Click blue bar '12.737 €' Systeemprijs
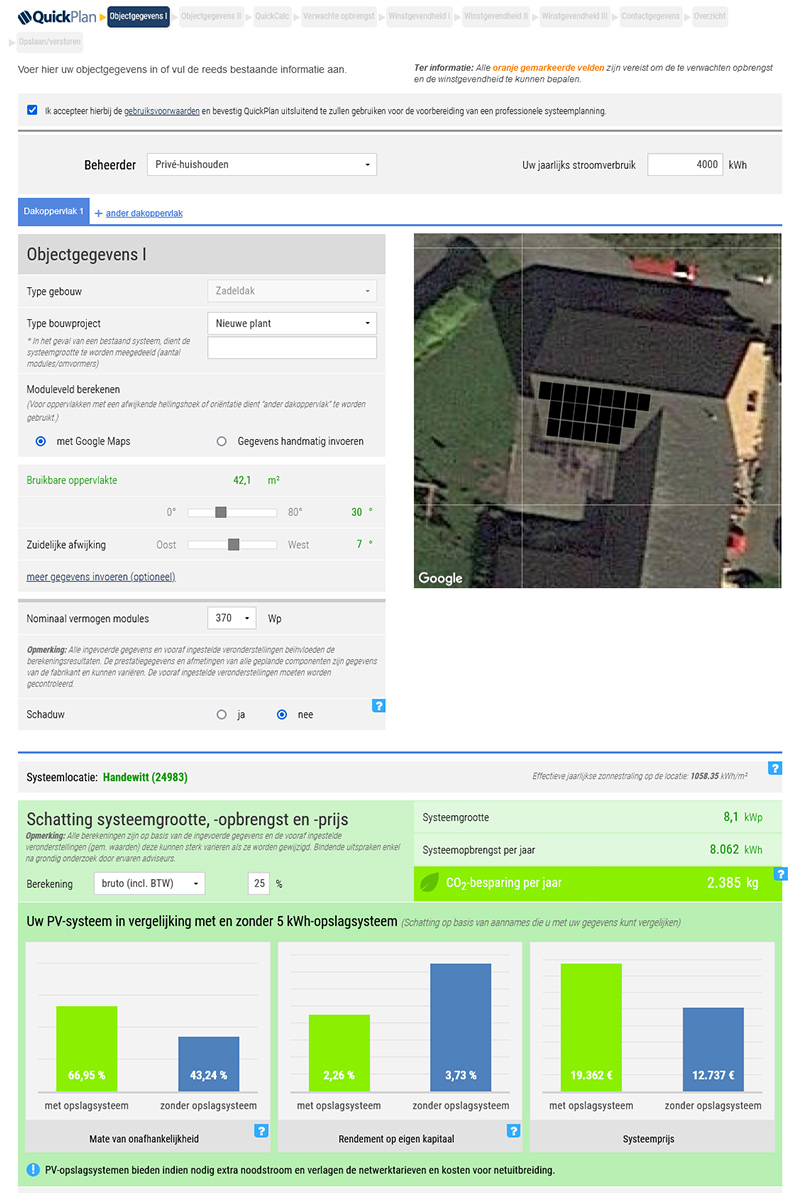This screenshot has height=1193, width=800. (x=713, y=1049)
